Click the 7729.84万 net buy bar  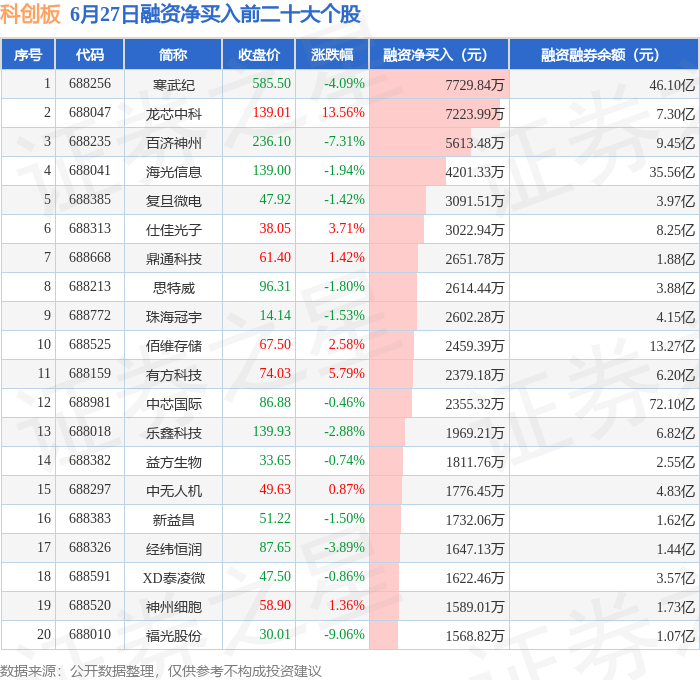point(439,84)
